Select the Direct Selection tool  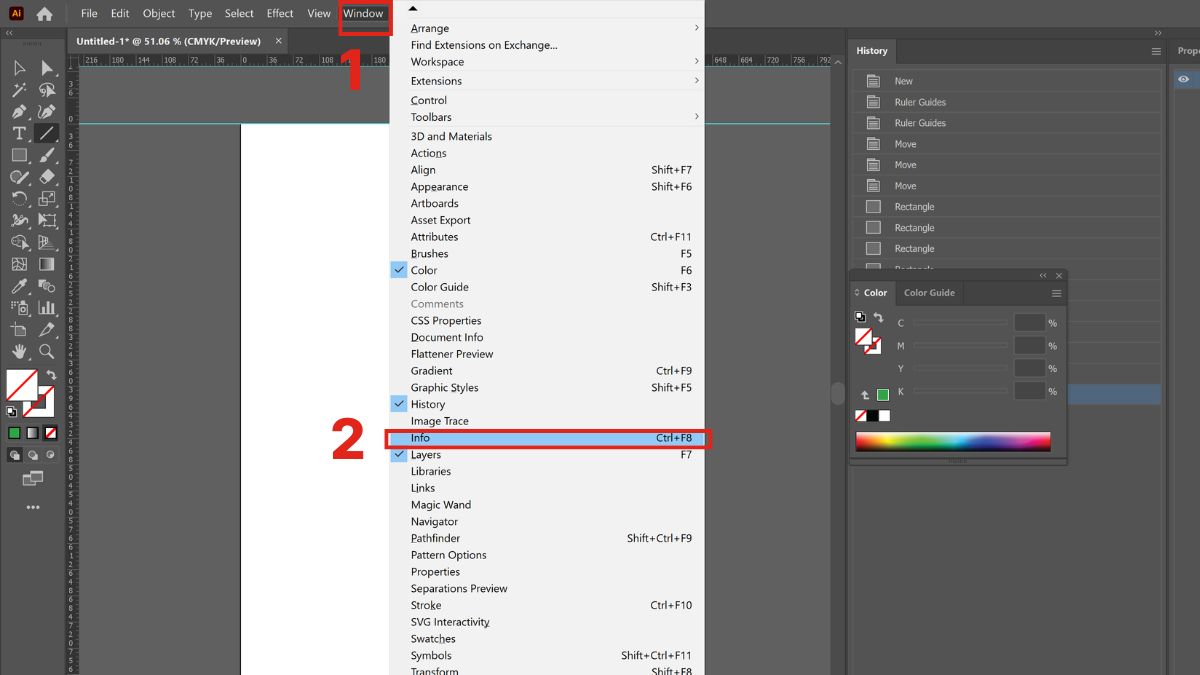tap(47, 68)
